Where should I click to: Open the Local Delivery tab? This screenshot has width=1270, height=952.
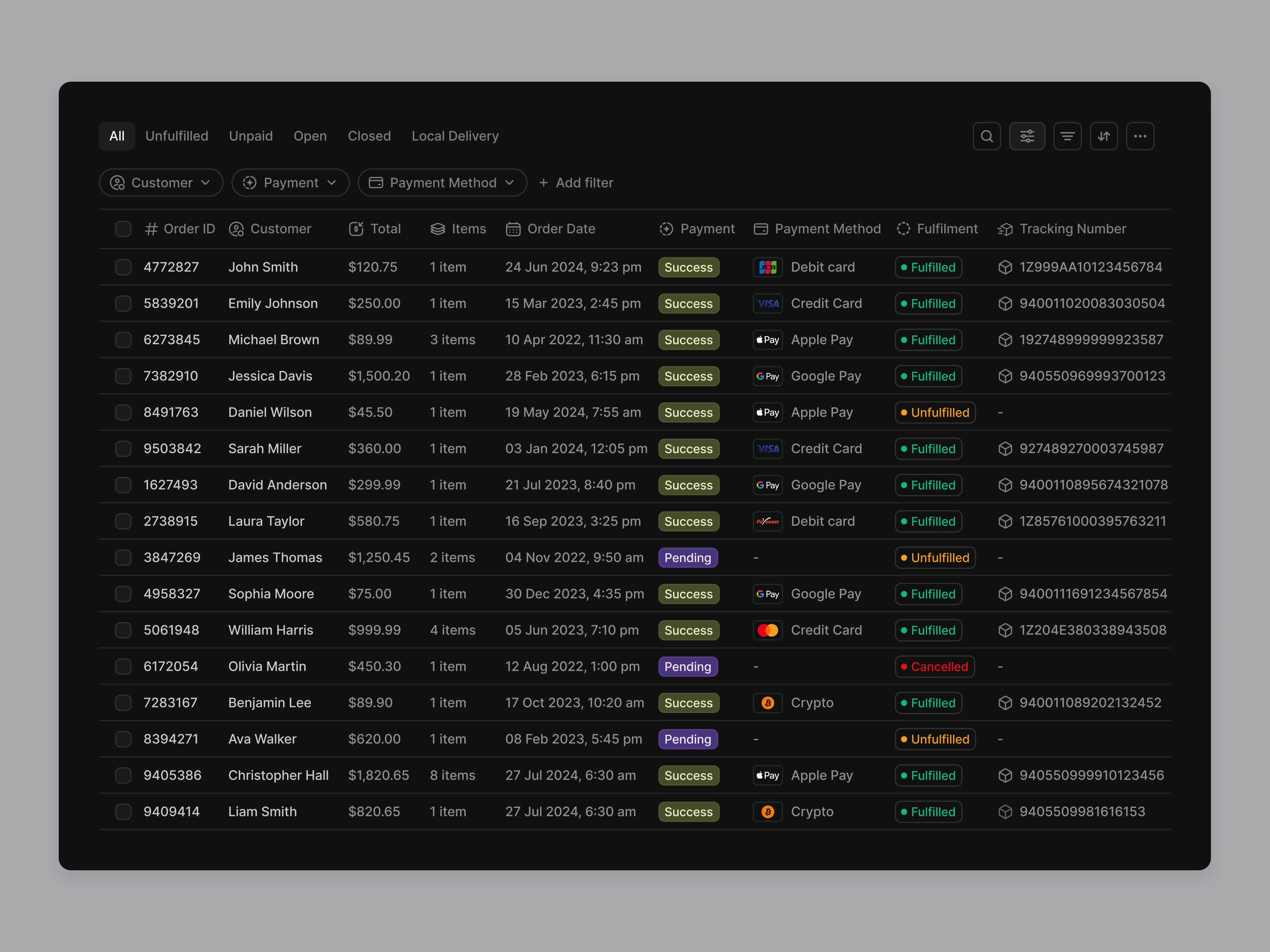click(455, 136)
